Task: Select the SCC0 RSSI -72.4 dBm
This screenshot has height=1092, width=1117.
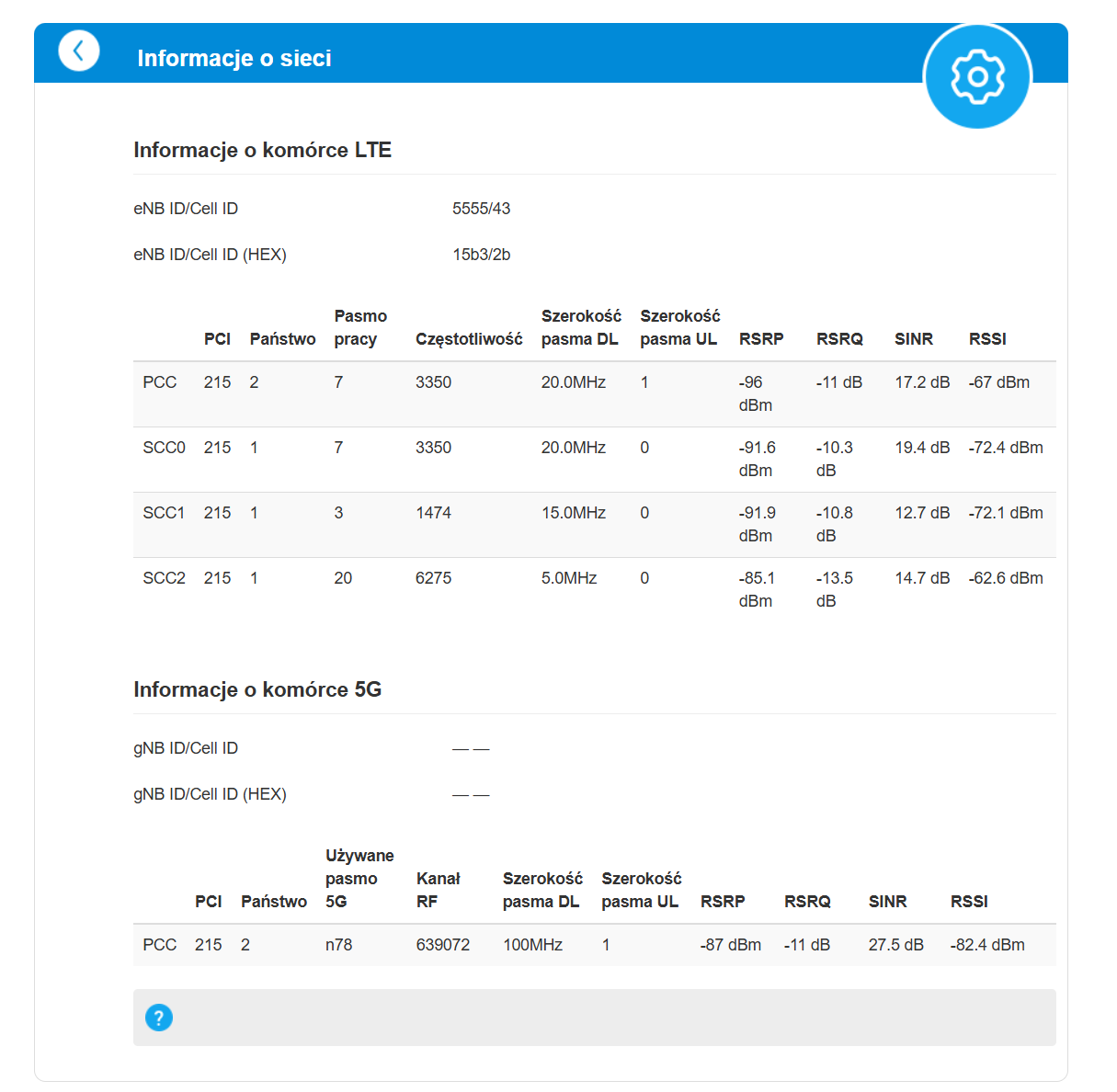Action: (1006, 448)
